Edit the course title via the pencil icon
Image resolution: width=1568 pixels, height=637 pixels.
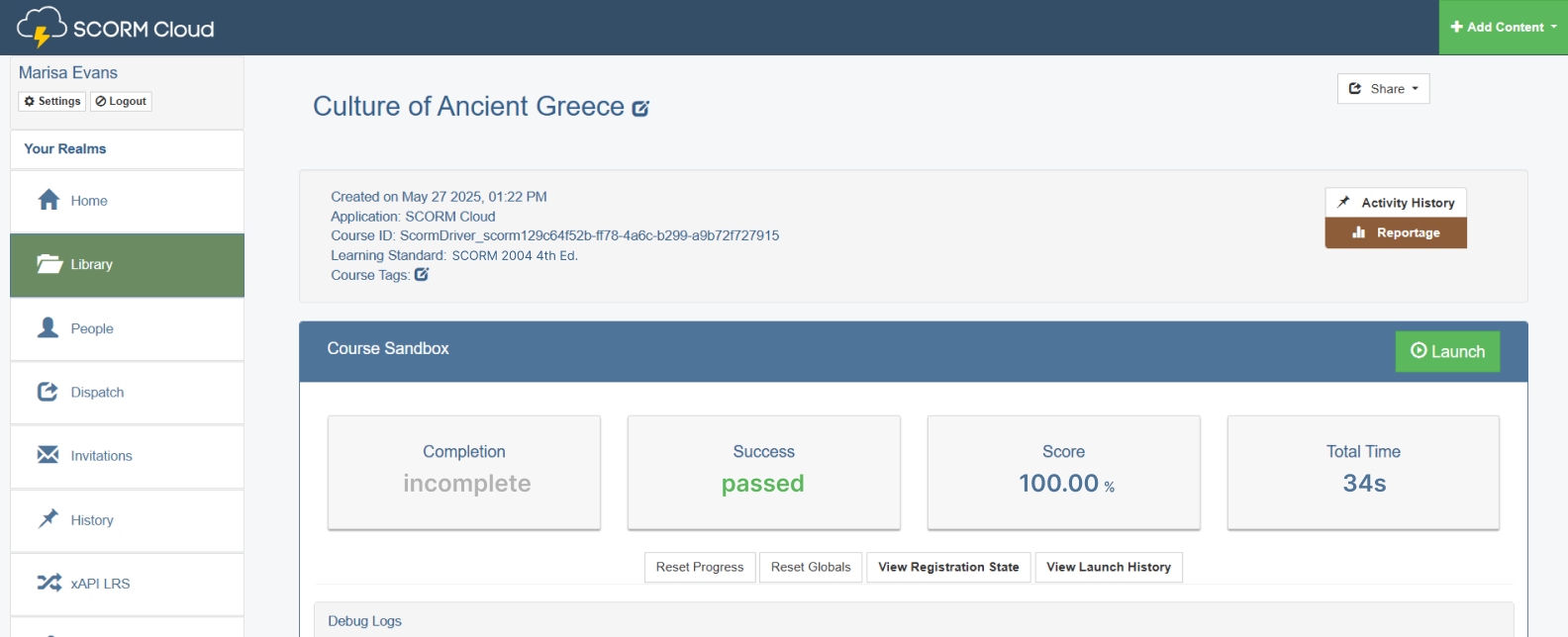(641, 109)
